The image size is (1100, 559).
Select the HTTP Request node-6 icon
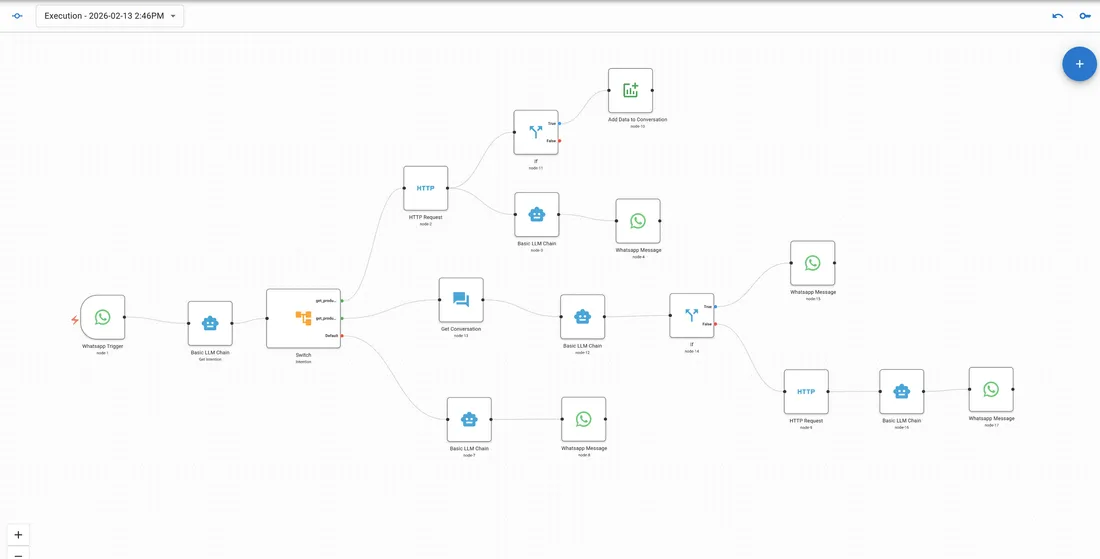click(806, 391)
